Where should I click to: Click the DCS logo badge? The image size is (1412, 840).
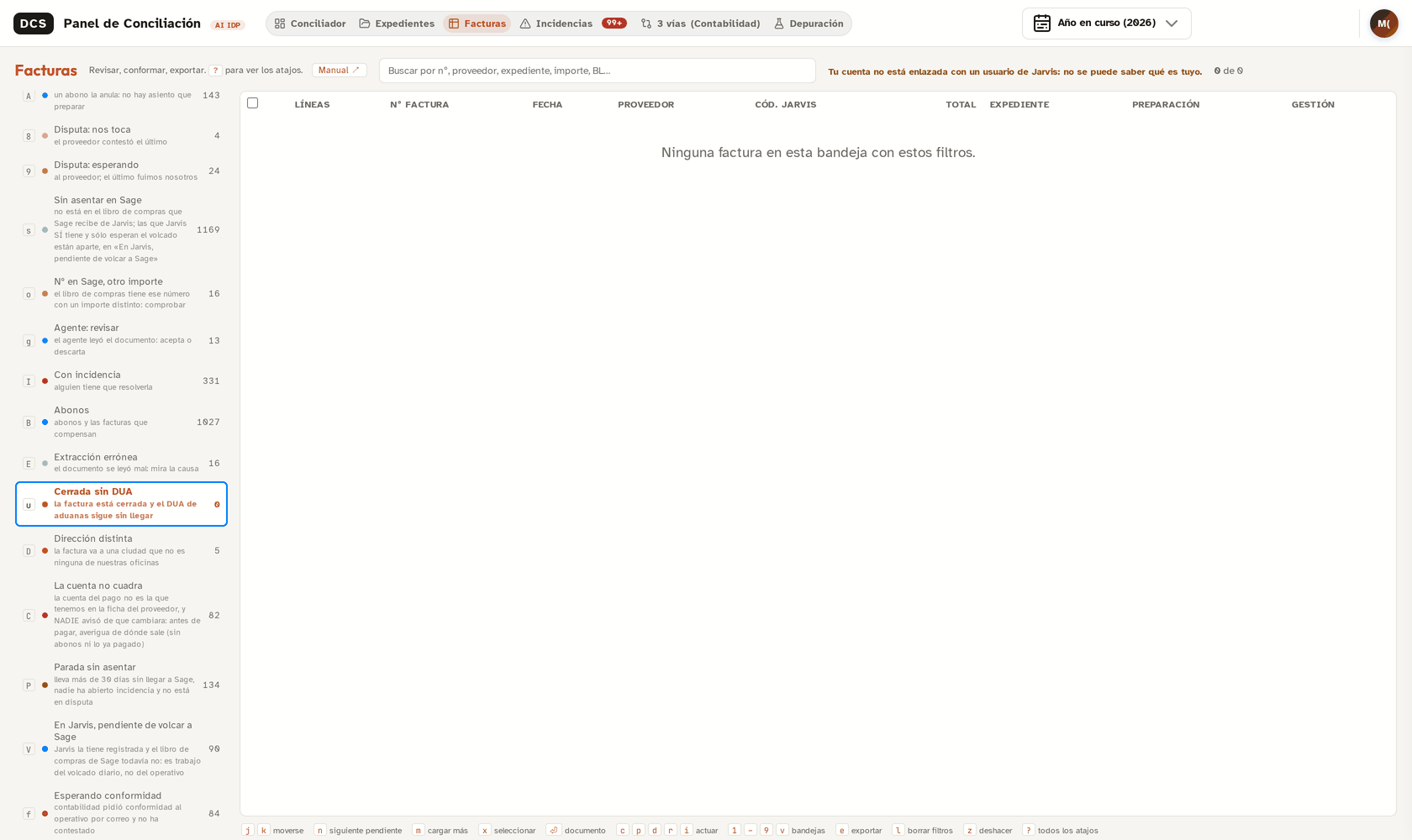point(33,24)
